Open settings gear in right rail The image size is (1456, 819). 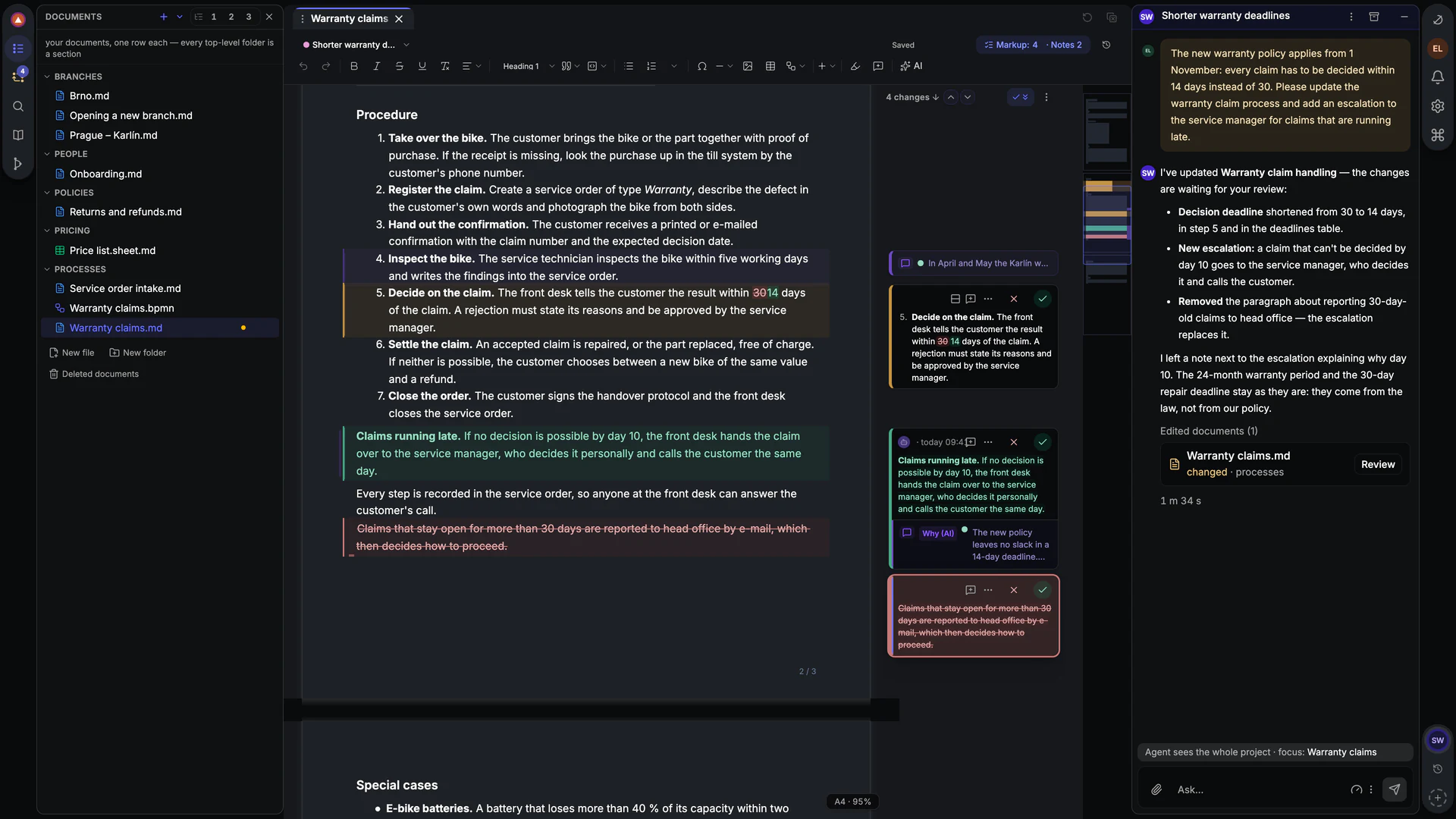(1437, 106)
